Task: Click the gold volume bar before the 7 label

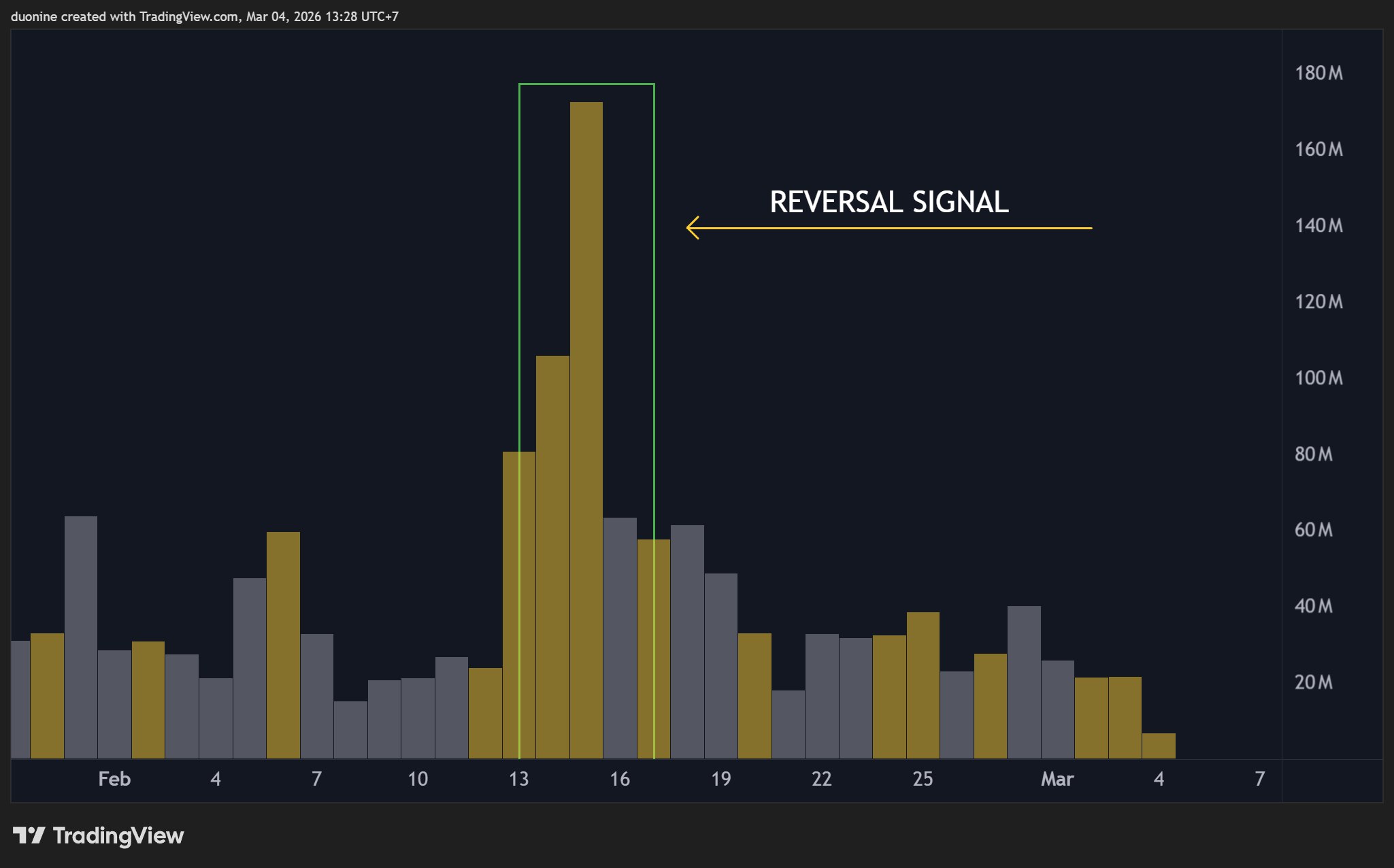Action: coord(284,646)
